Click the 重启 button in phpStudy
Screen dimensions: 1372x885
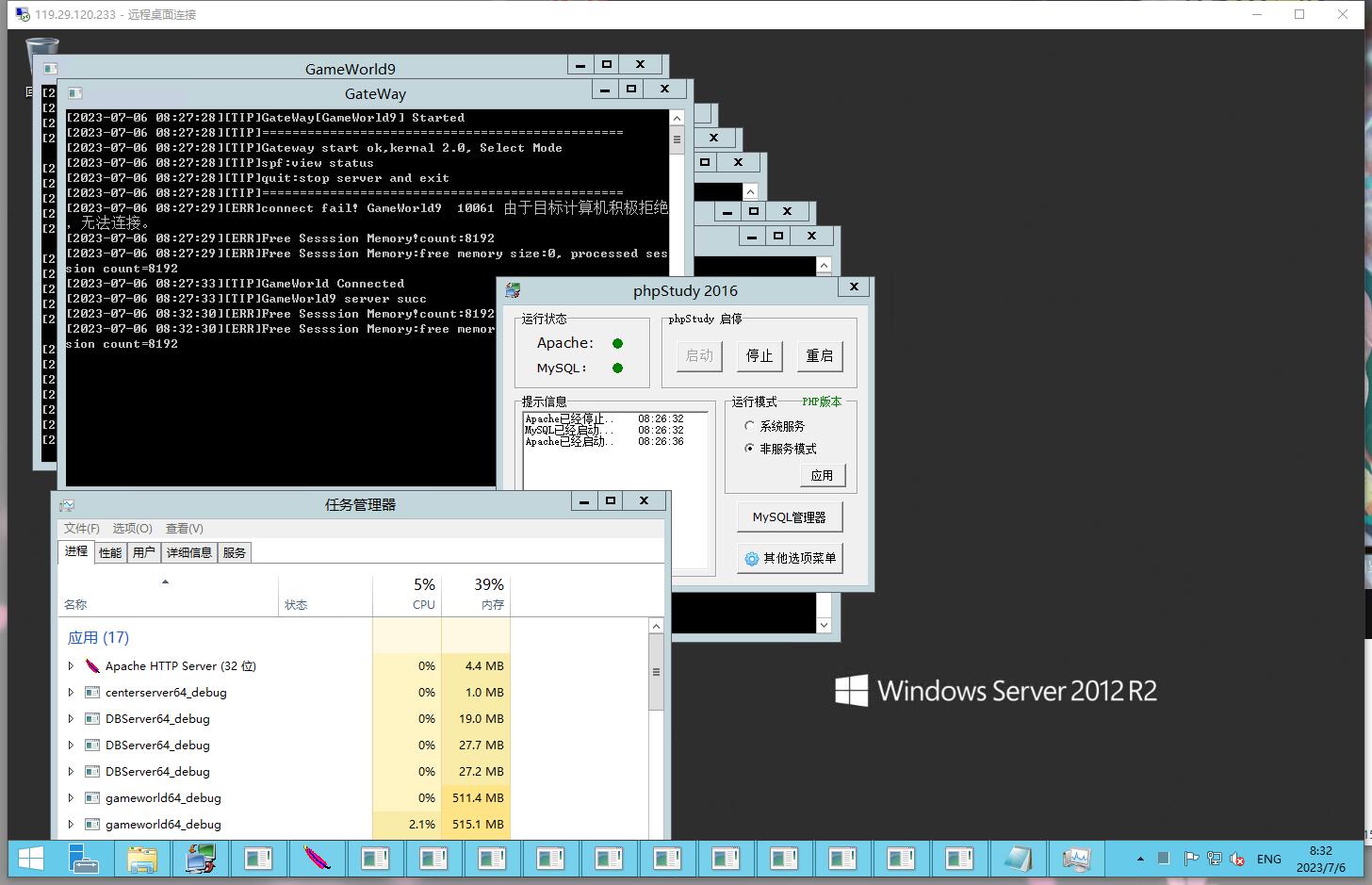(820, 355)
